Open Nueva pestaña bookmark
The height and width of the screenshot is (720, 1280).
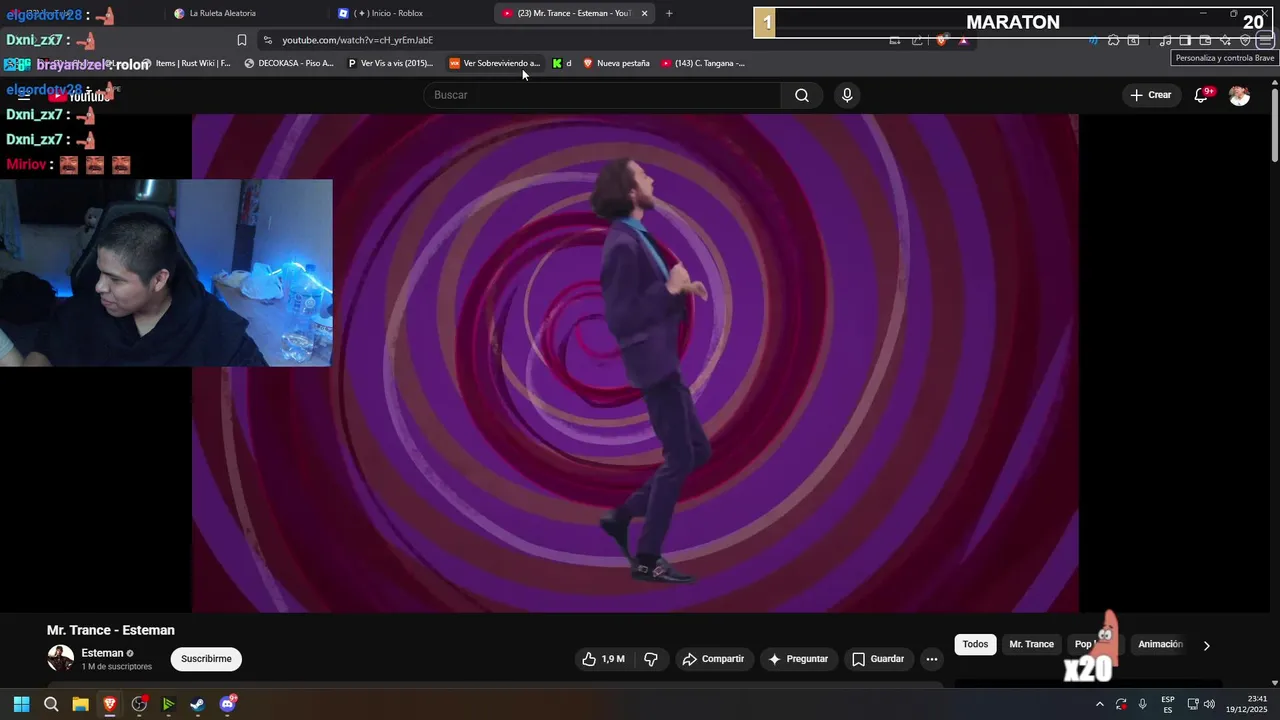pyautogui.click(x=616, y=63)
